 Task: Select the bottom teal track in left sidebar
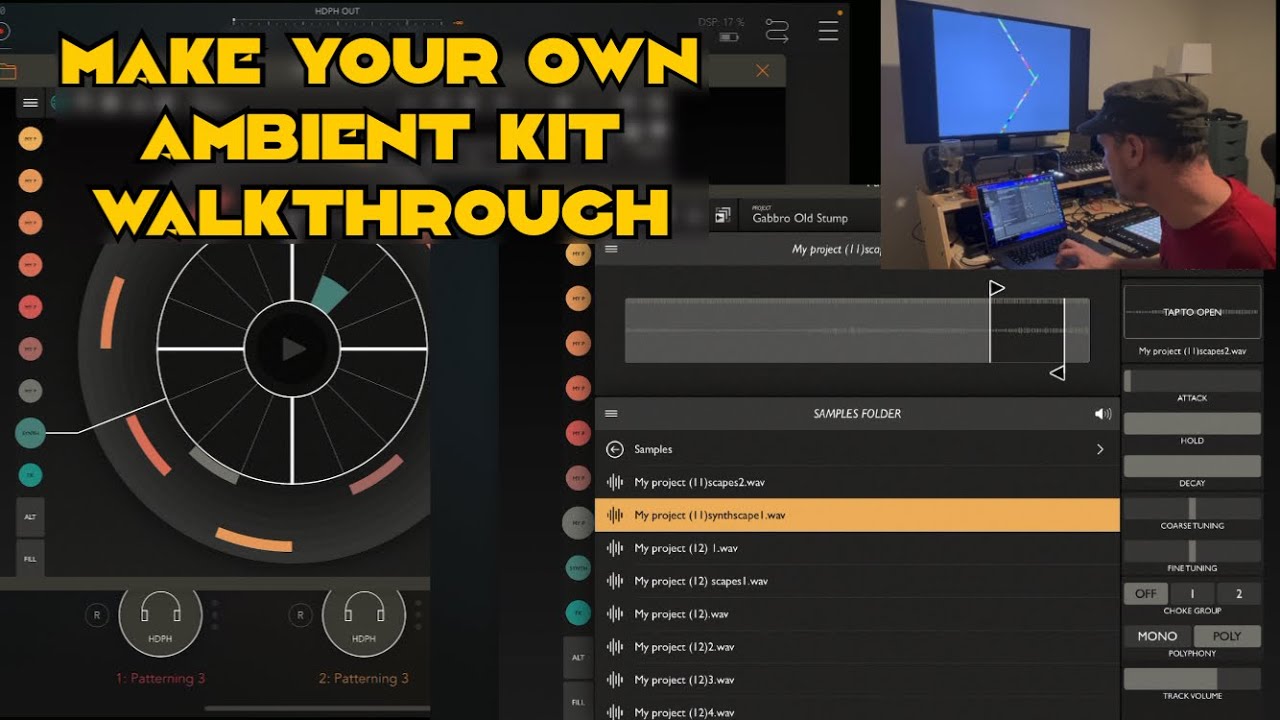[30, 475]
